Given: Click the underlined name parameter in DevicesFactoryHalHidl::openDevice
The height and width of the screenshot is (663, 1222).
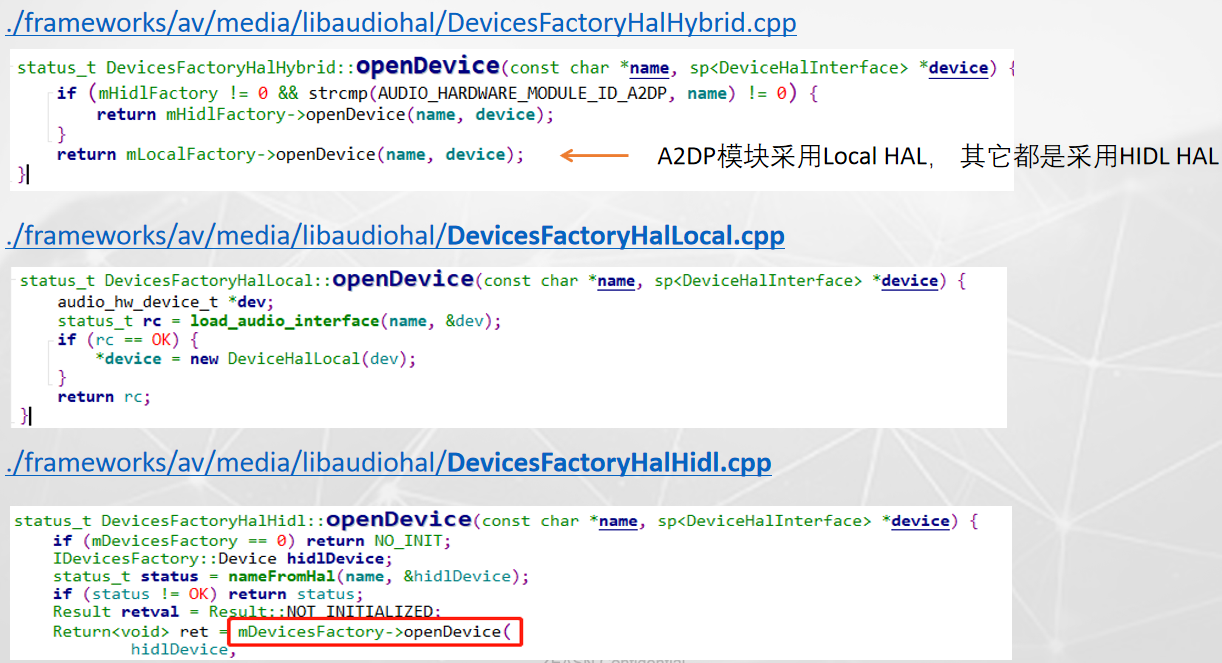Looking at the screenshot, I should [618, 521].
